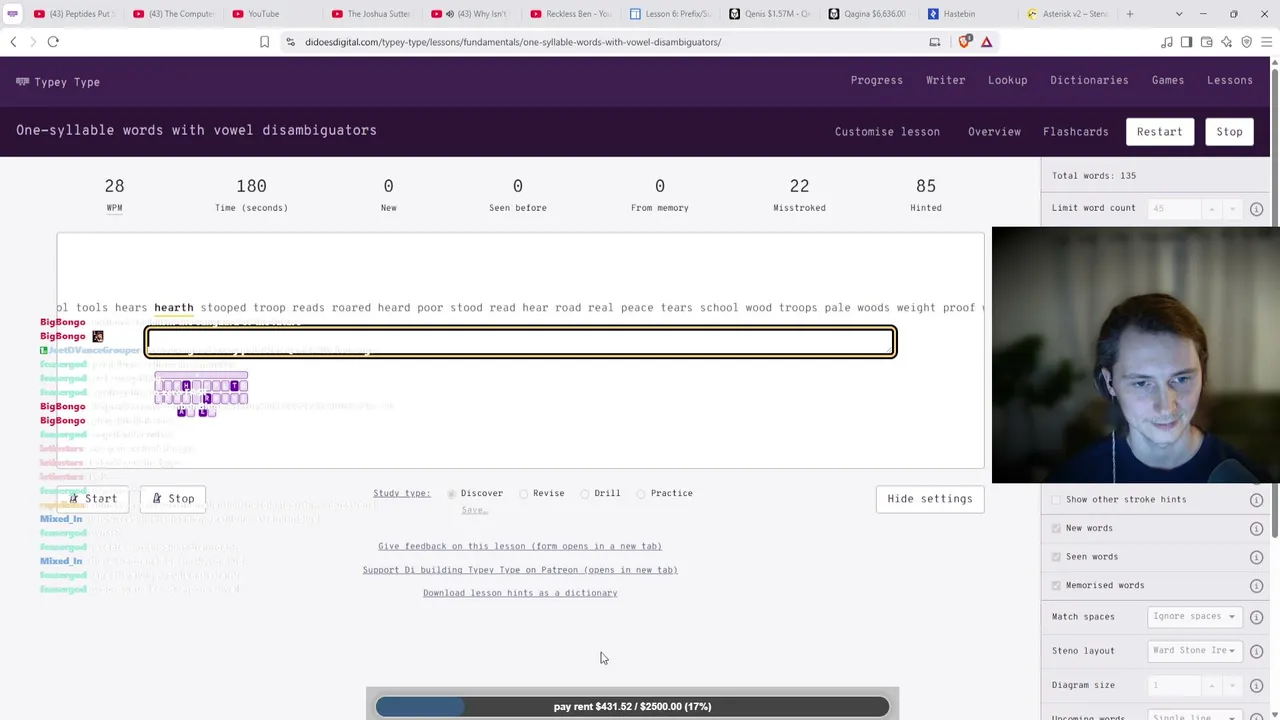The image size is (1280, 720).
Task: Open the Progress nav item
Action: 876,80
